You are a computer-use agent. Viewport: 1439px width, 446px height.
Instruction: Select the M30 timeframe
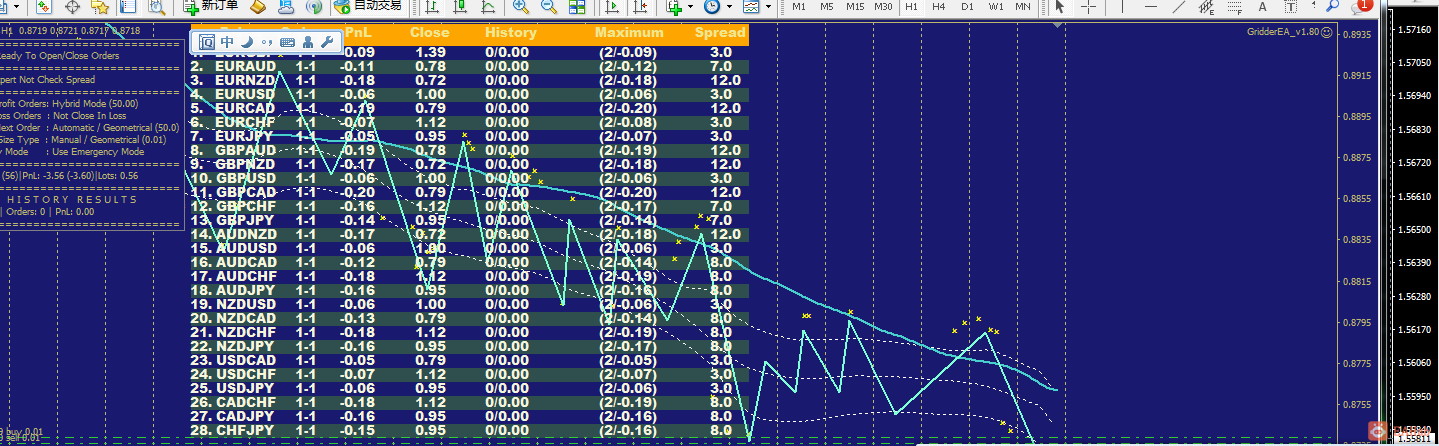pos(883,6)
